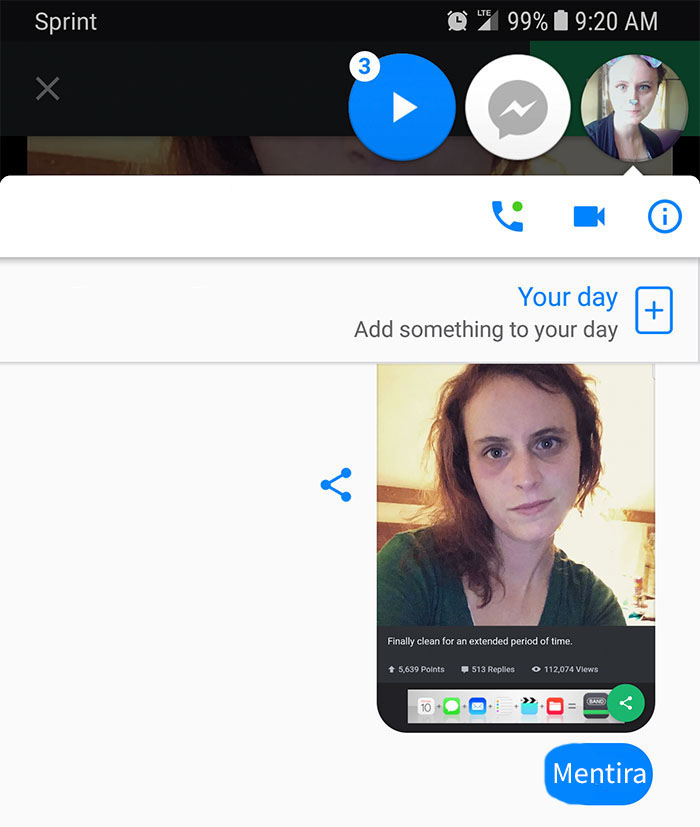The height and width of the screenshot is (827, 700).
Task: Tap the clapperboard icon in image strip
Action: pos(529,706)
